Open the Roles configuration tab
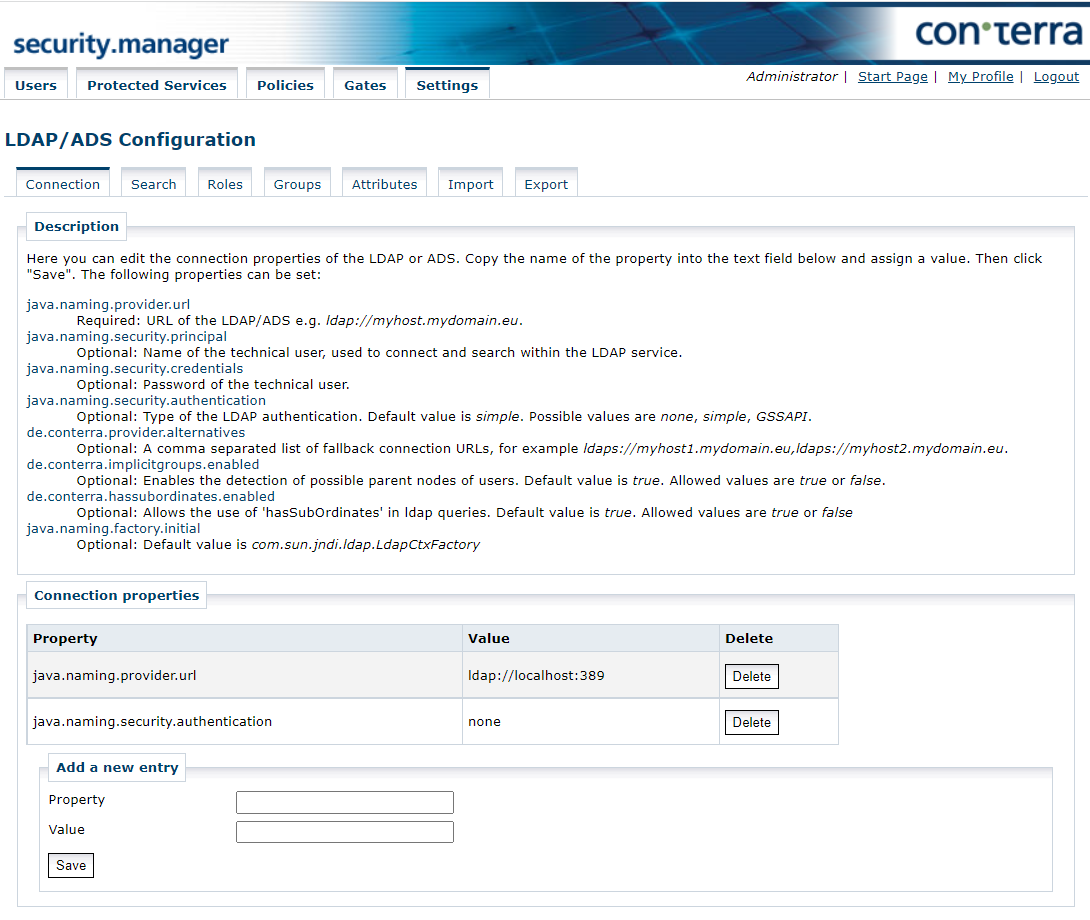The width and height of the screenshot is (1090, 920). coord(224,184)
